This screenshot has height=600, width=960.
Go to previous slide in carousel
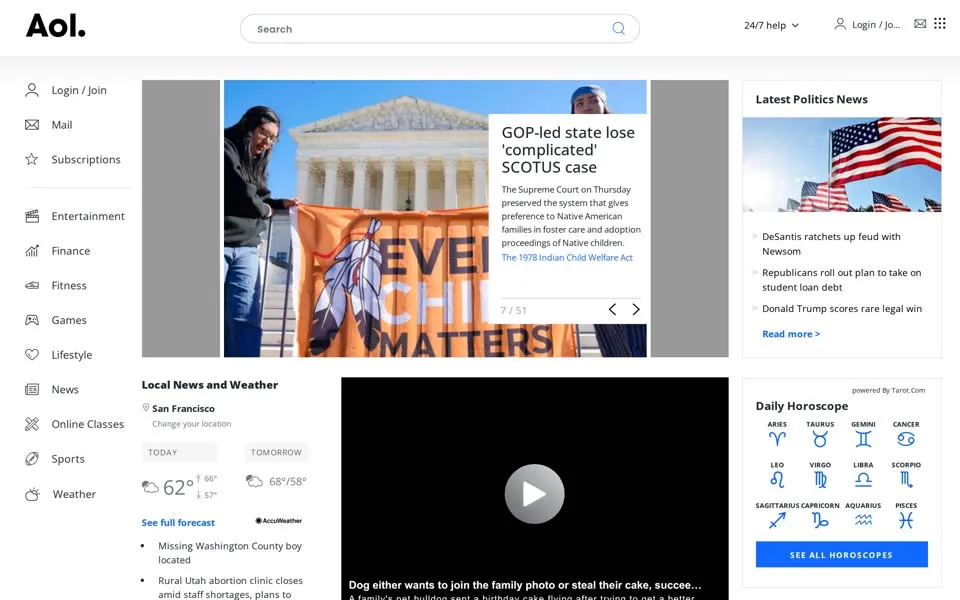click(612, 309)
